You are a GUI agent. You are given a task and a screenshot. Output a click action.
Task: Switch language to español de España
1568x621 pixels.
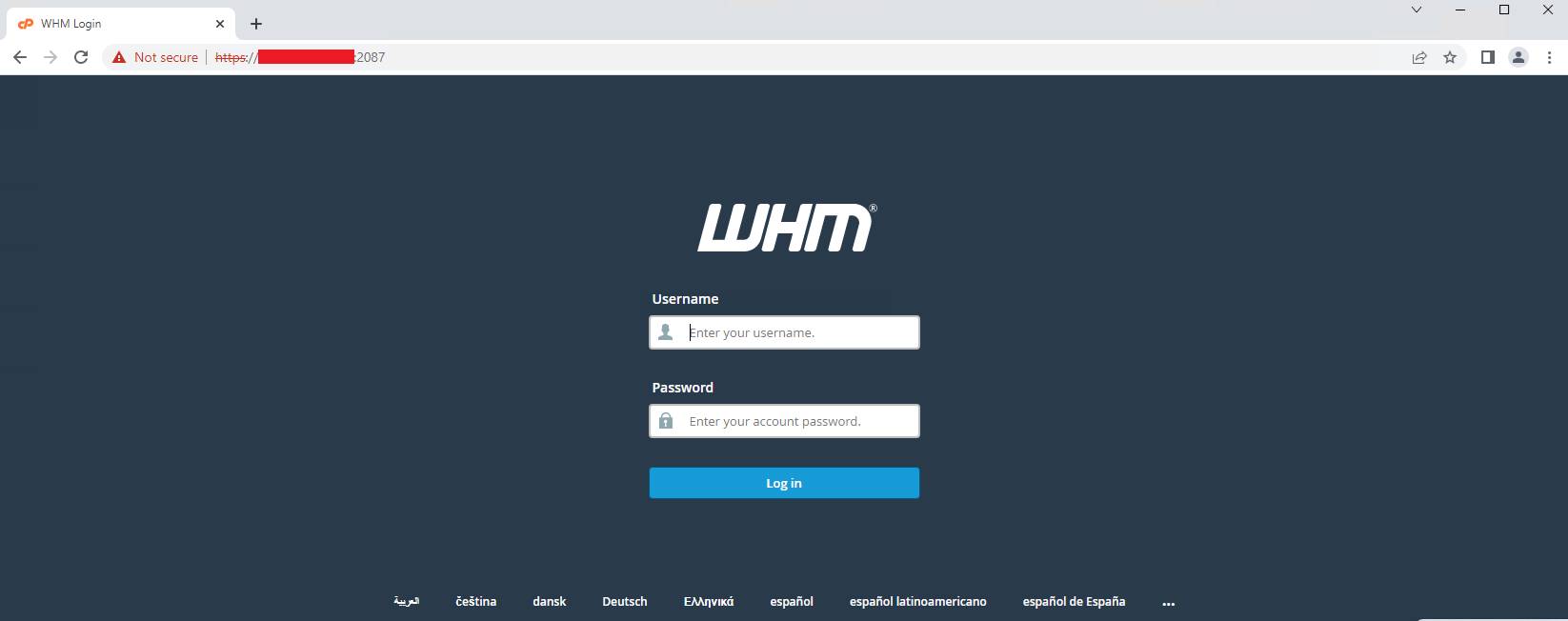1074,601
